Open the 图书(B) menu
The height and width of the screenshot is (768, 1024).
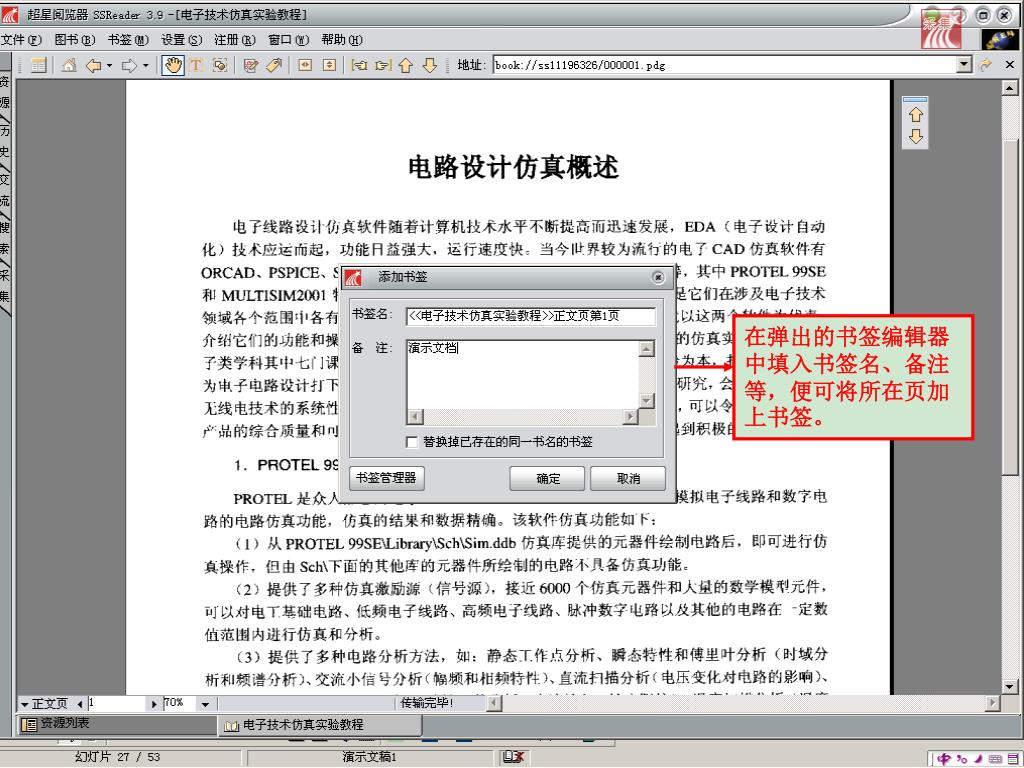coord(74,40)
